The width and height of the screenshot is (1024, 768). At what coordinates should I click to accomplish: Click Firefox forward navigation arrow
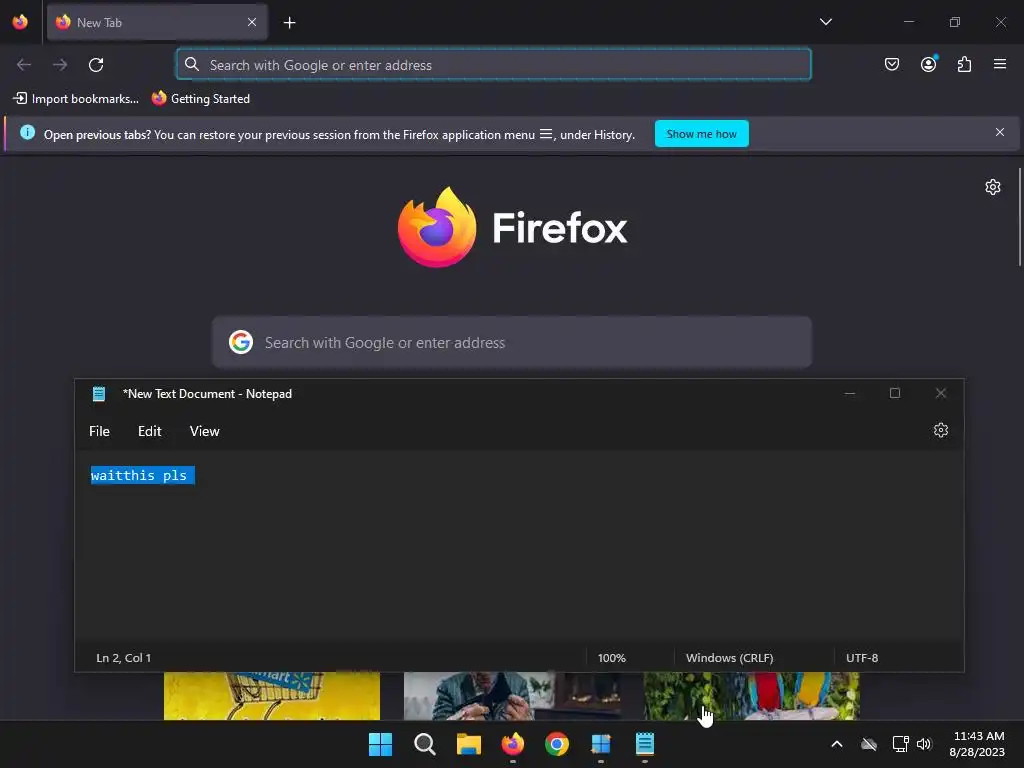(x=60, y=65)
